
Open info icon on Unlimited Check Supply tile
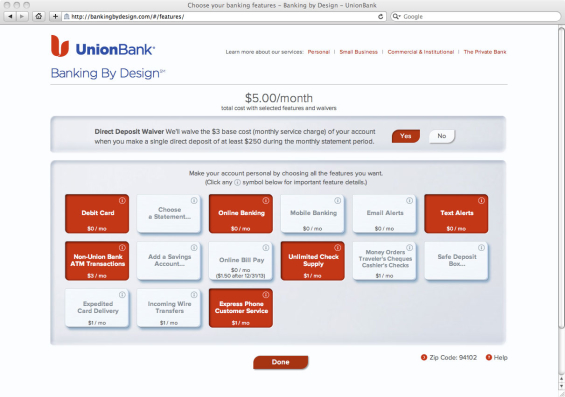(337, 248)
